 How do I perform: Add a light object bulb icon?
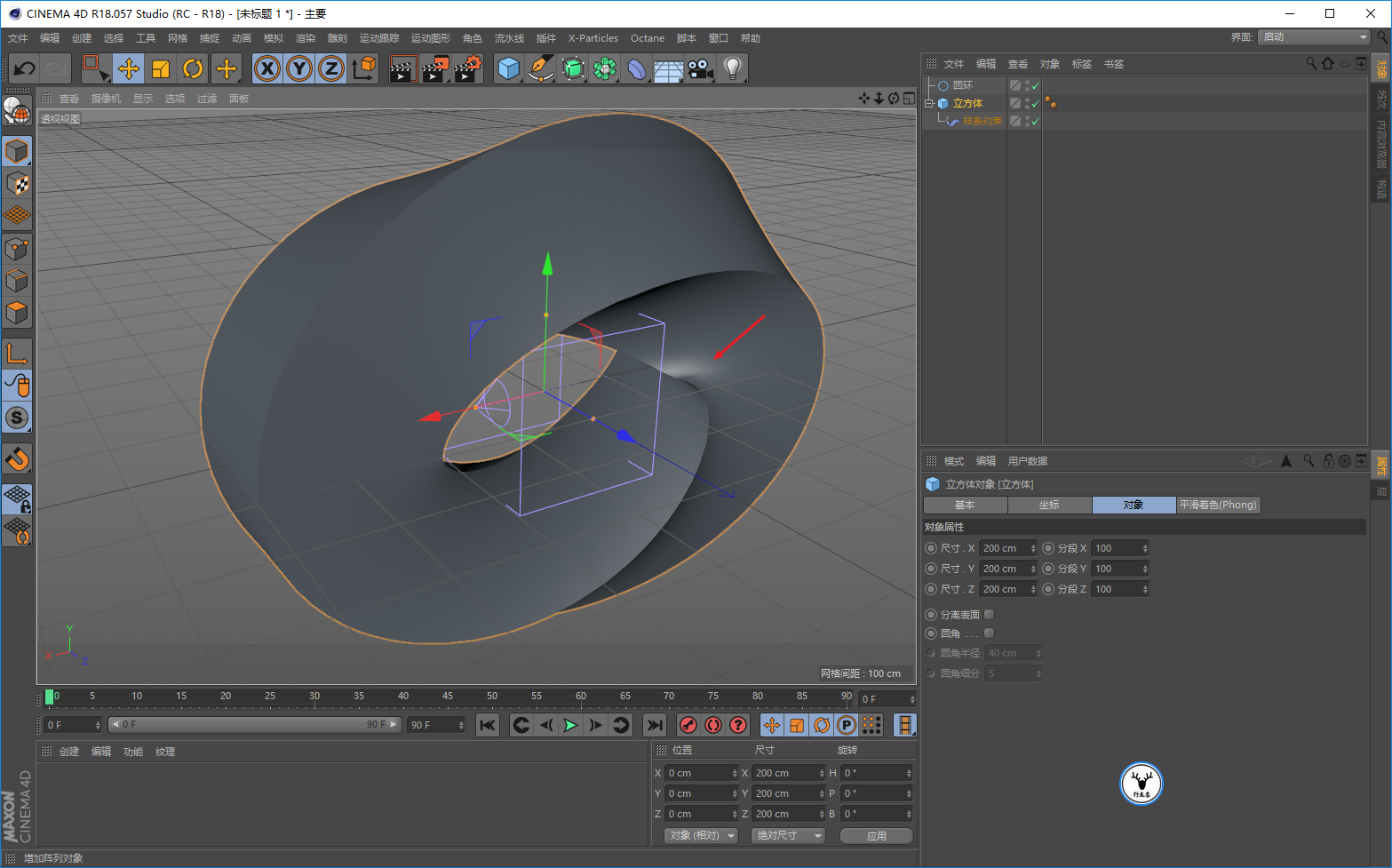(x=732, y=68)
